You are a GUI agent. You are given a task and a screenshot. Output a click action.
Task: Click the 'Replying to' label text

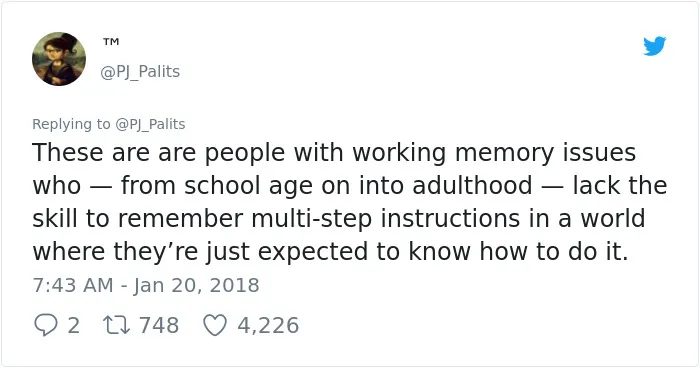[71, 124]
